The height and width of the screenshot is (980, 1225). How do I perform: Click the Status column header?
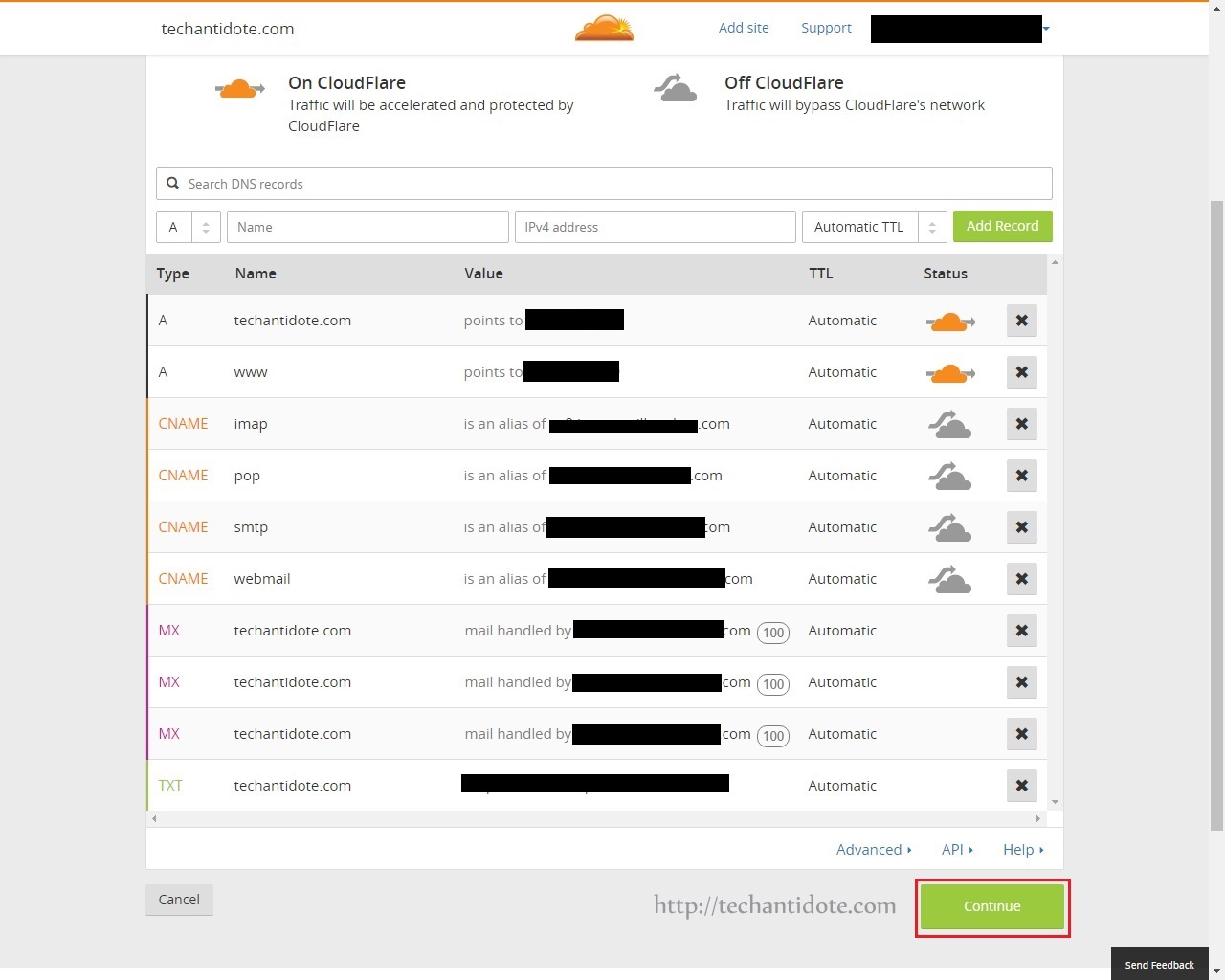point(946,274)
